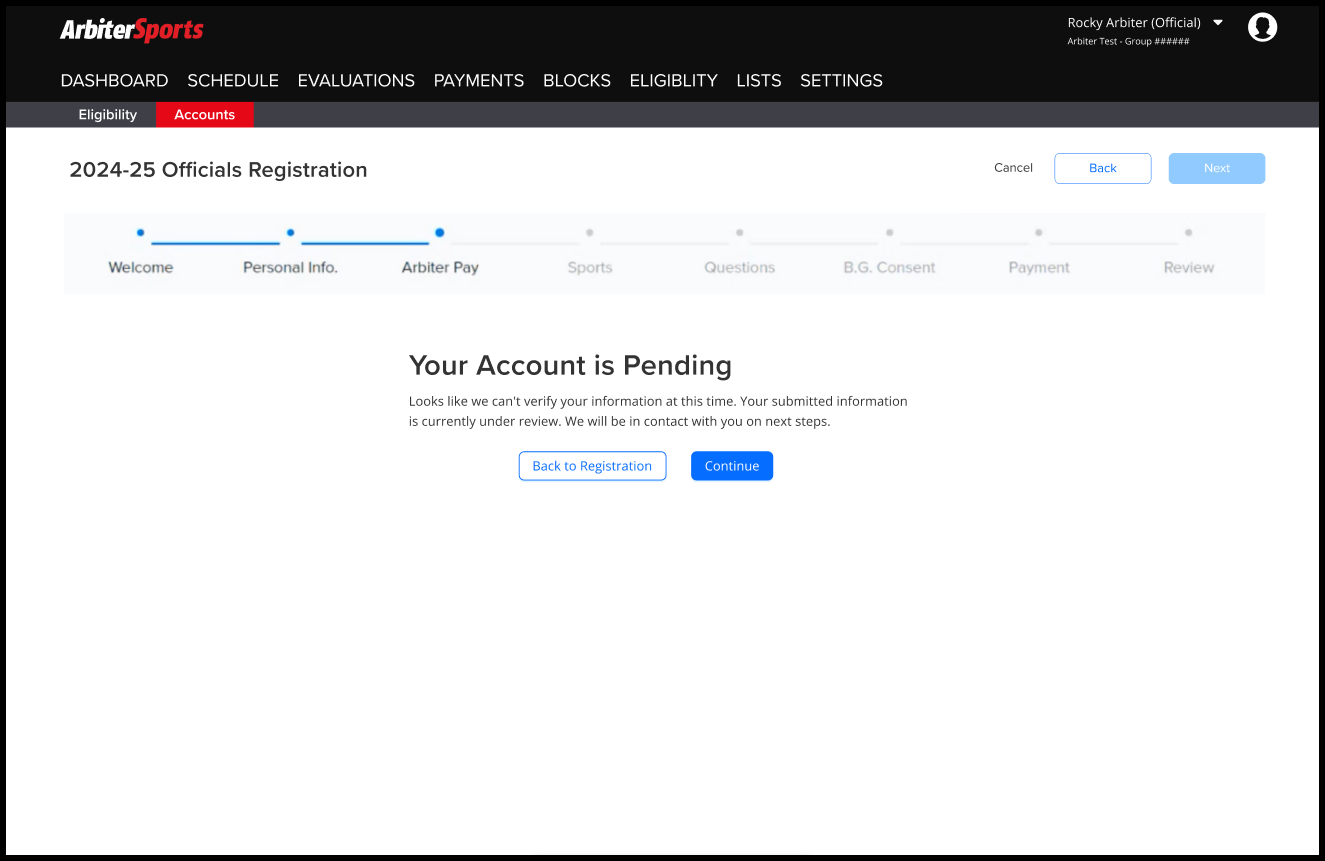The height and width of the screenshot is (861, 1325).
Task: Switch to the Accounts tab
Action: coord(204,114)
